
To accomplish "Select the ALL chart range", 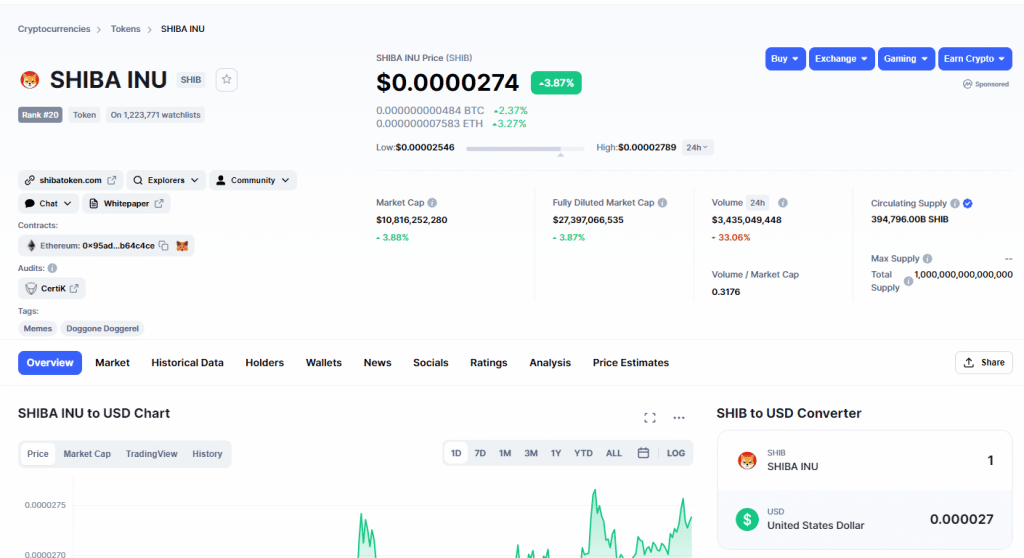I will (614, 453).
